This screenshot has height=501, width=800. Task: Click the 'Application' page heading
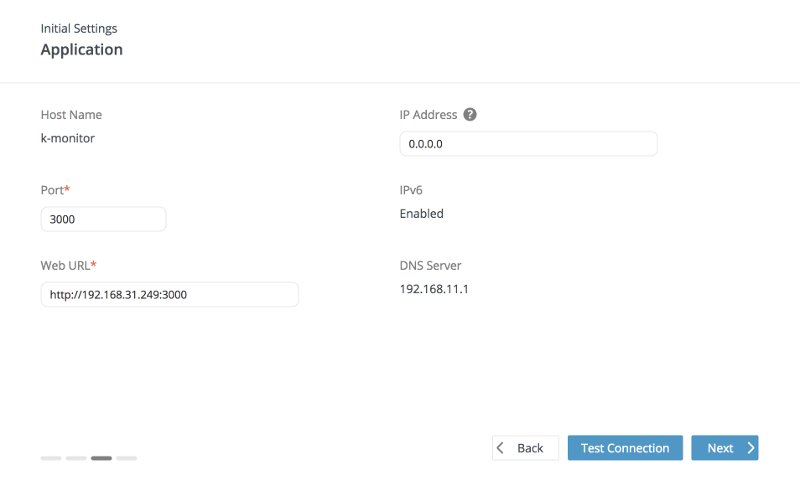click(x=82, y=49)
